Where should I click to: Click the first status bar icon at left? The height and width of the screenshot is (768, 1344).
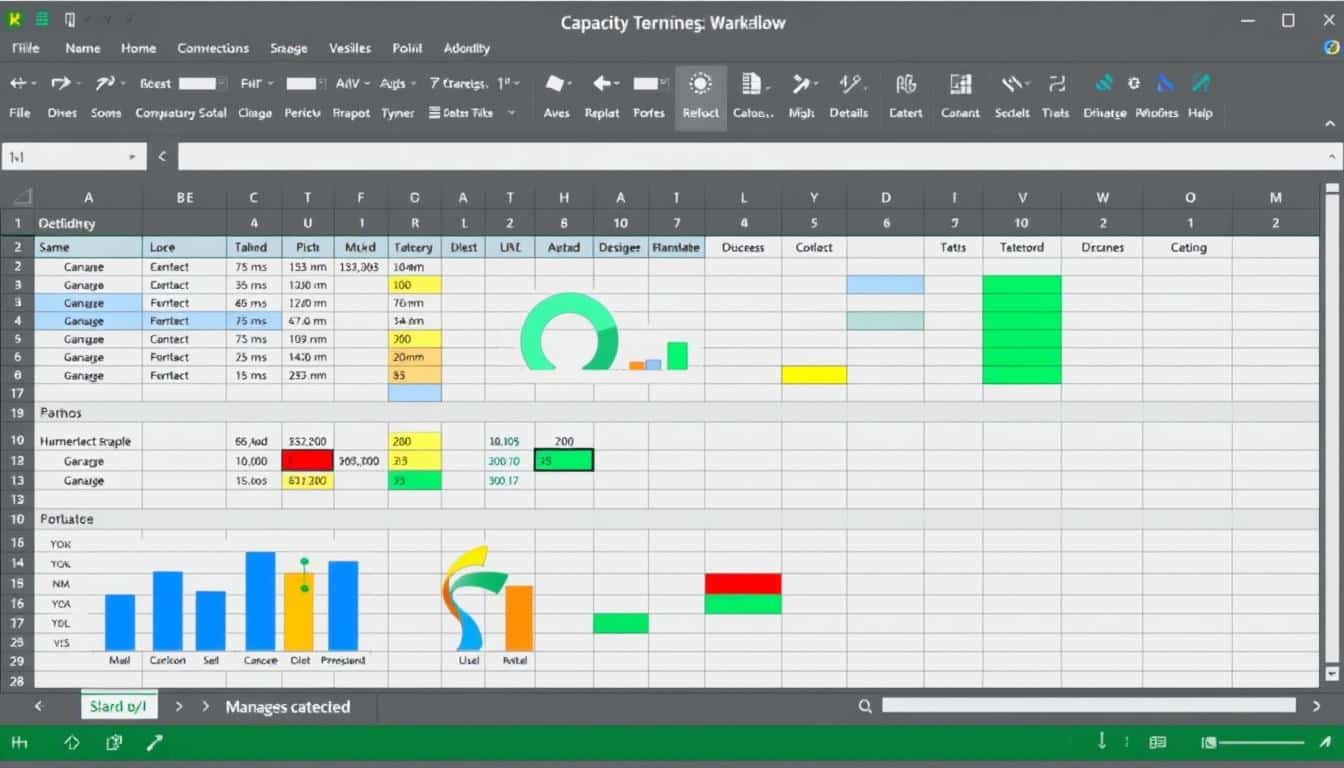tap(19, 743)
